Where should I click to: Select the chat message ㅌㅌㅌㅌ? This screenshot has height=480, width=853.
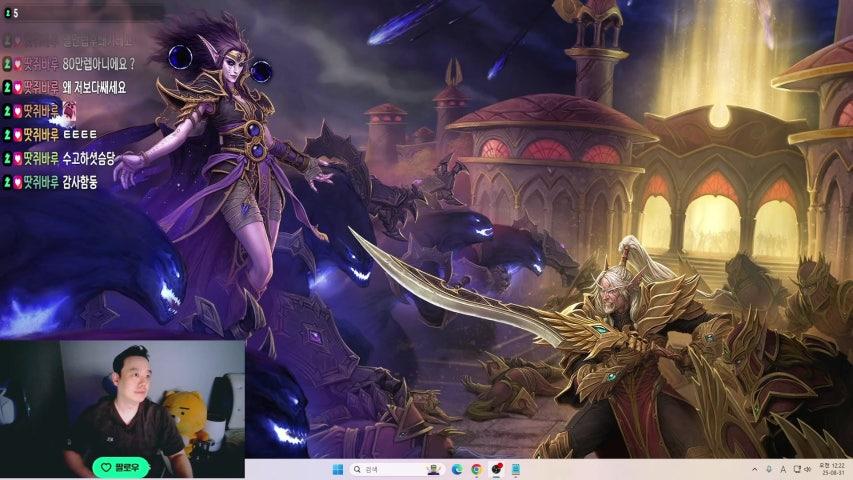pos(80,134)
